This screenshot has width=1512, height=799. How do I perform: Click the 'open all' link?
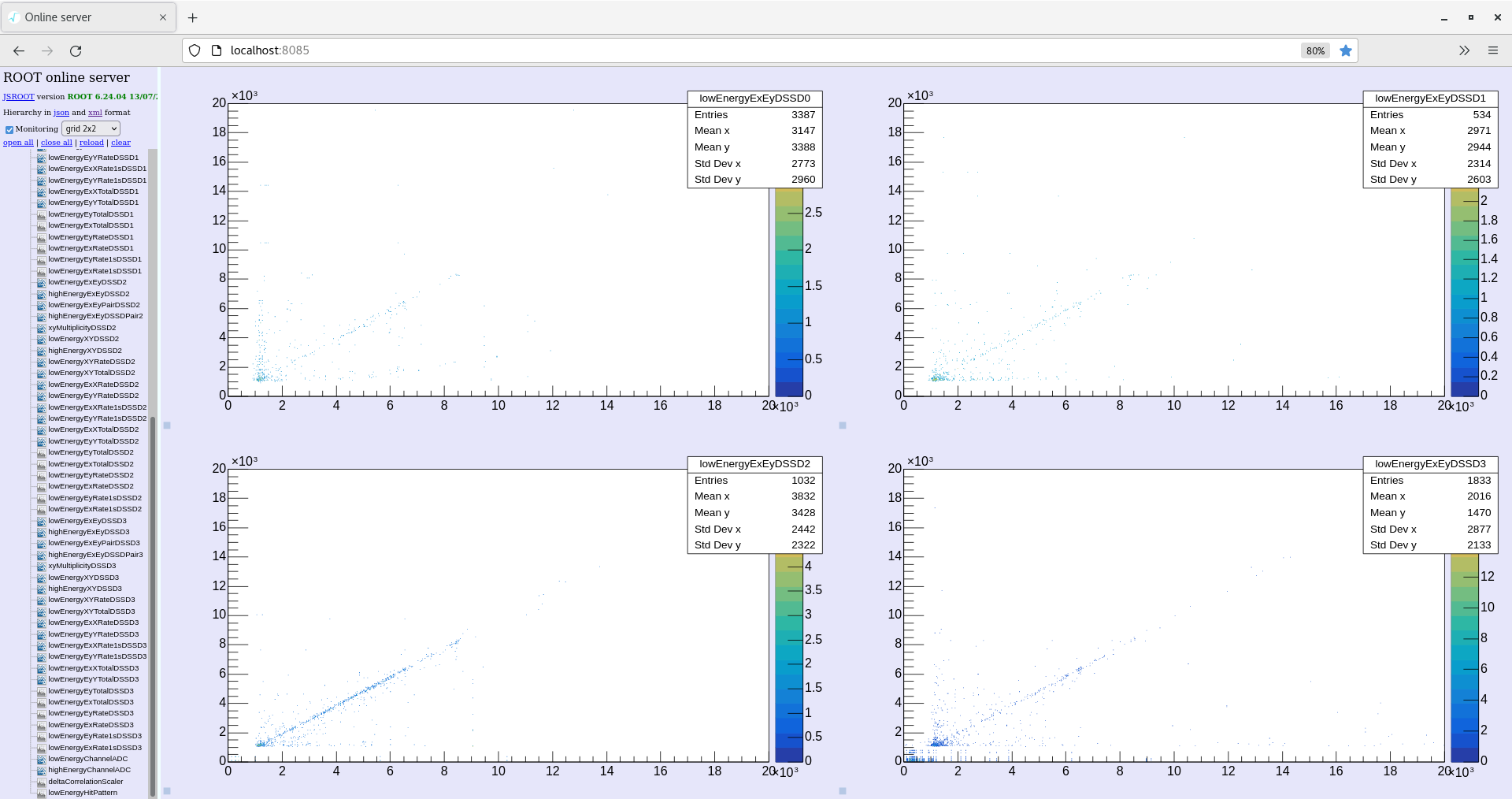18,143
